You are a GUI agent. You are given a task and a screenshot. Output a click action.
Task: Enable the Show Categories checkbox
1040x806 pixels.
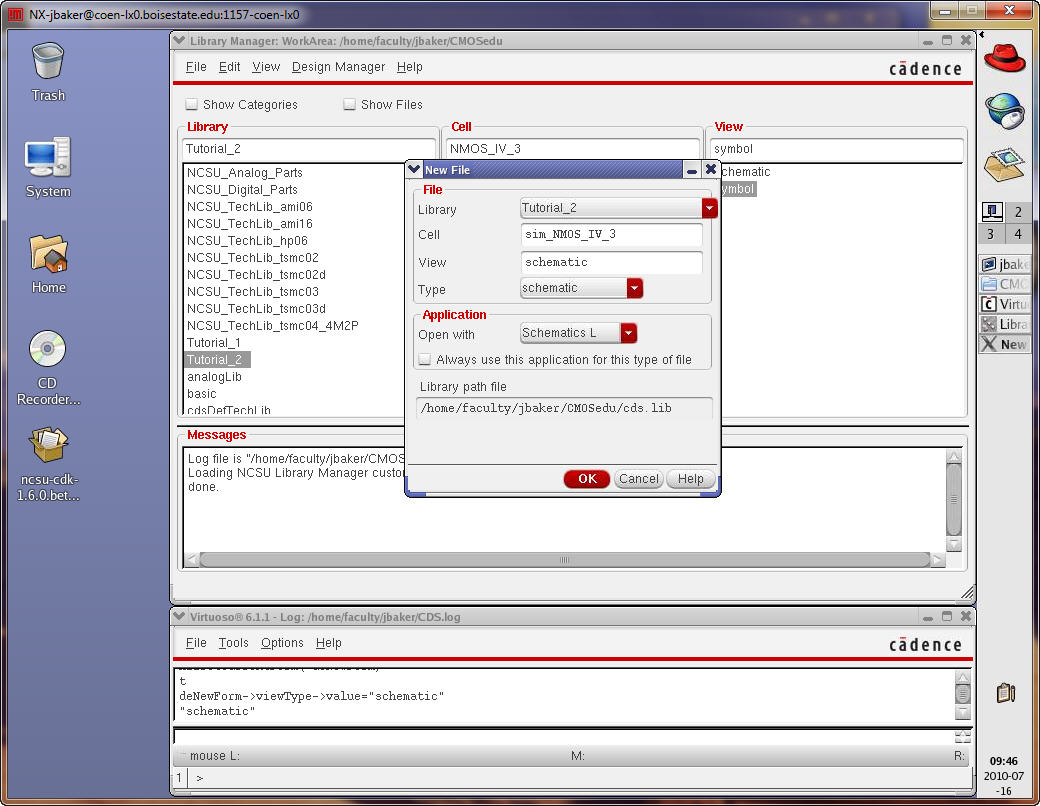pos(192,105)
